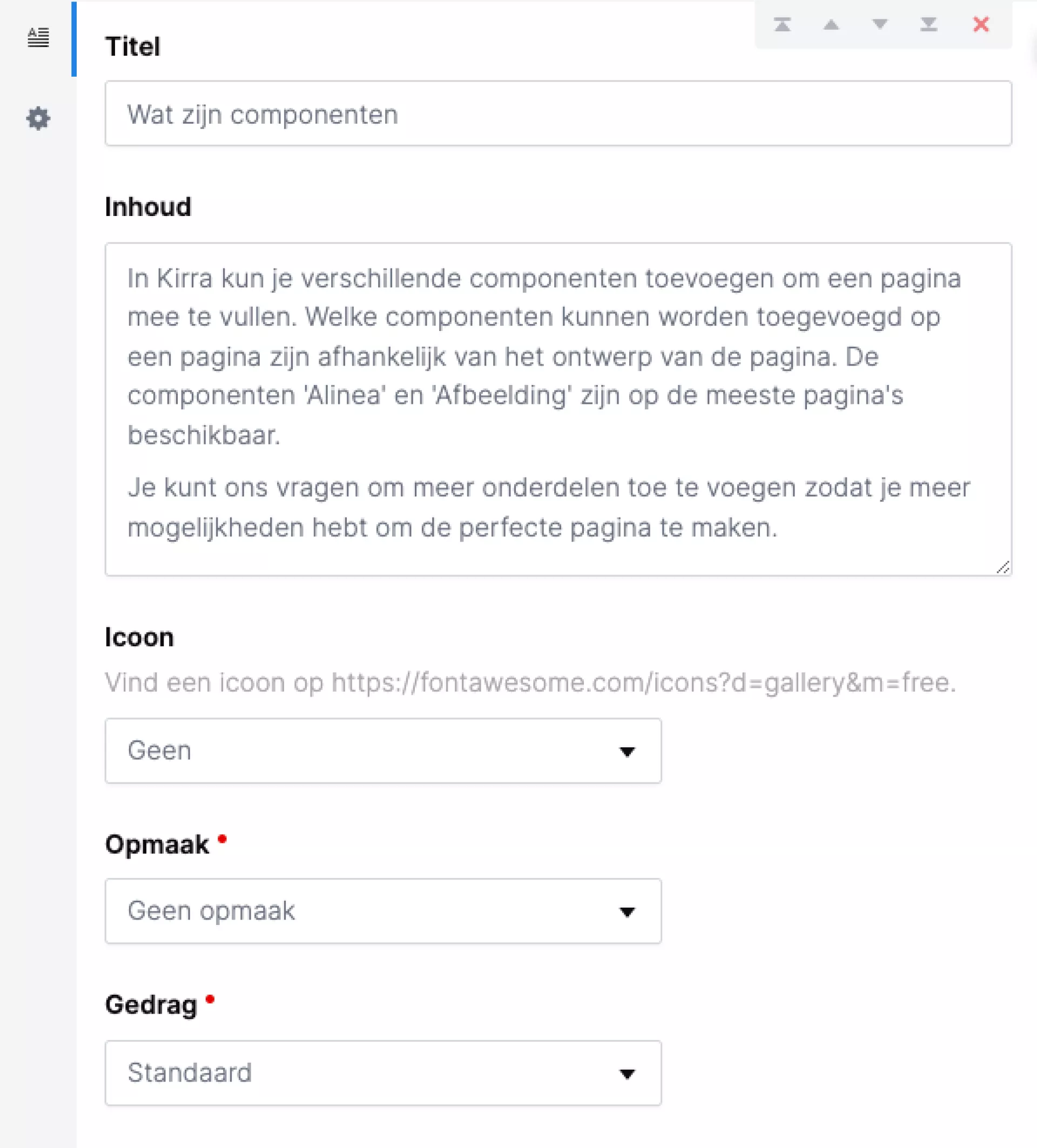Image resolution: width=1037 pixels, height=1148 pixels.
Task: Open the Gedrag dropdown showing Standaard
Action: [x=383, y=1073]
